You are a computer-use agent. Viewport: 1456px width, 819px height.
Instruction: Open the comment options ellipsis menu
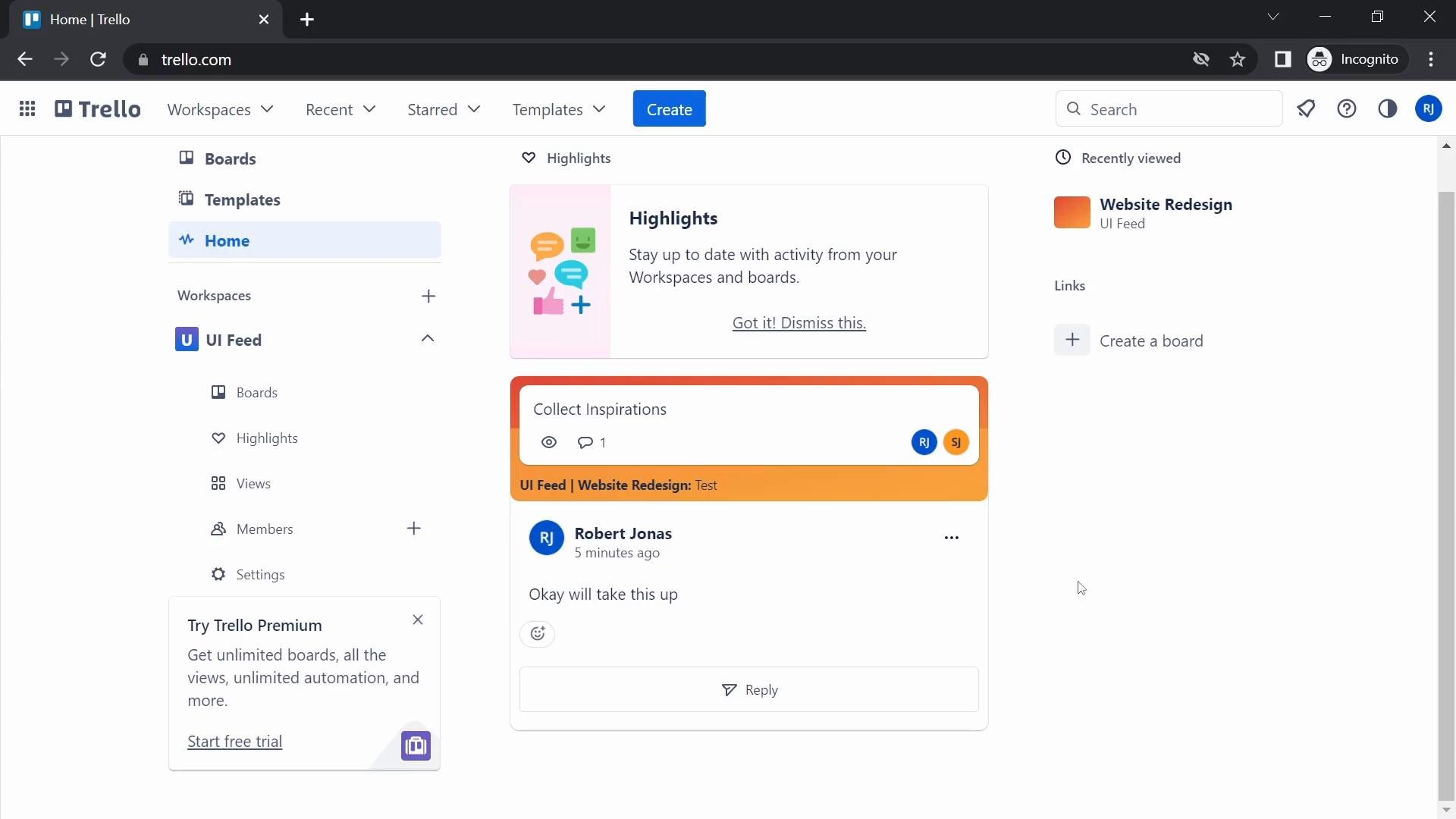click(952, 538)
